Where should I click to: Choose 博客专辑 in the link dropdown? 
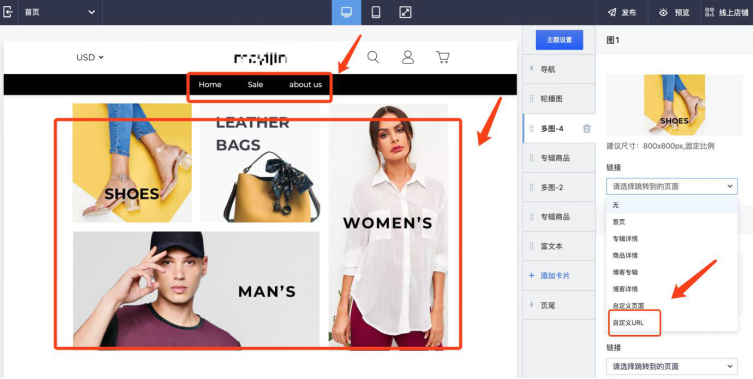tap(671, 272)
